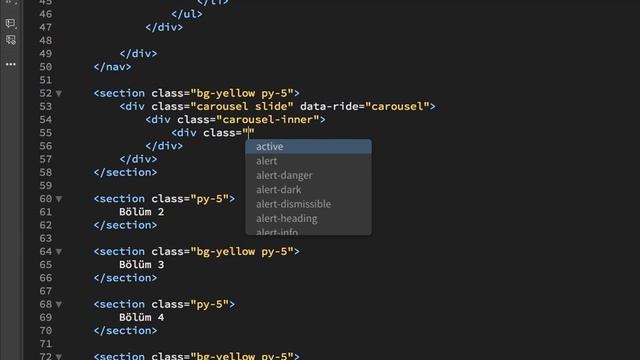This screenshot has width=640, height=360.
Task: Choose 'alert' in the class suggestions
Action: [x=309, y=161]
